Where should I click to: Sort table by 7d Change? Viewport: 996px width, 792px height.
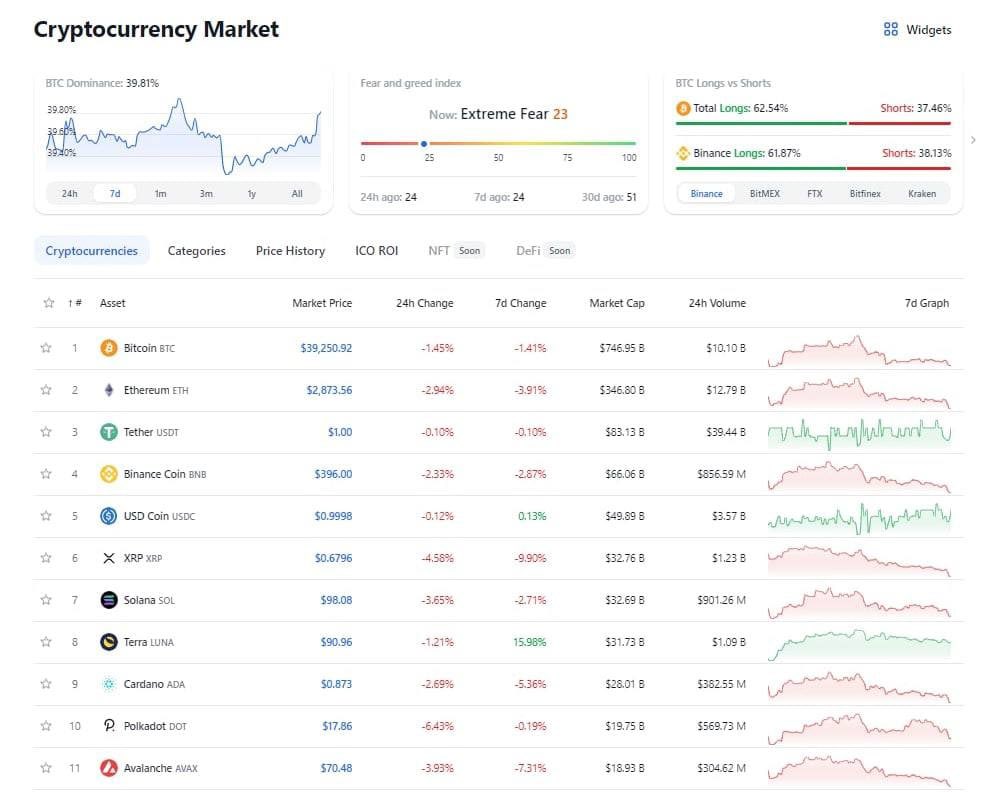520,303
